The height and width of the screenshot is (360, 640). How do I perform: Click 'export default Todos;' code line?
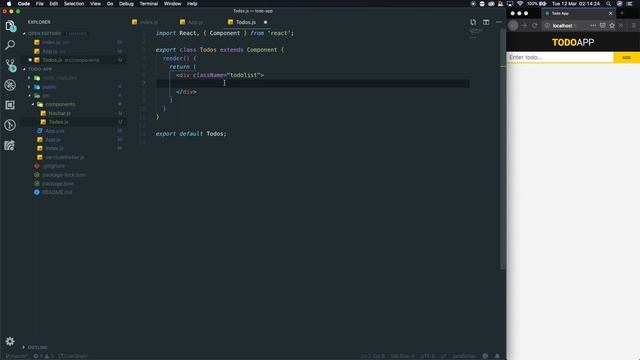[191, 133]
